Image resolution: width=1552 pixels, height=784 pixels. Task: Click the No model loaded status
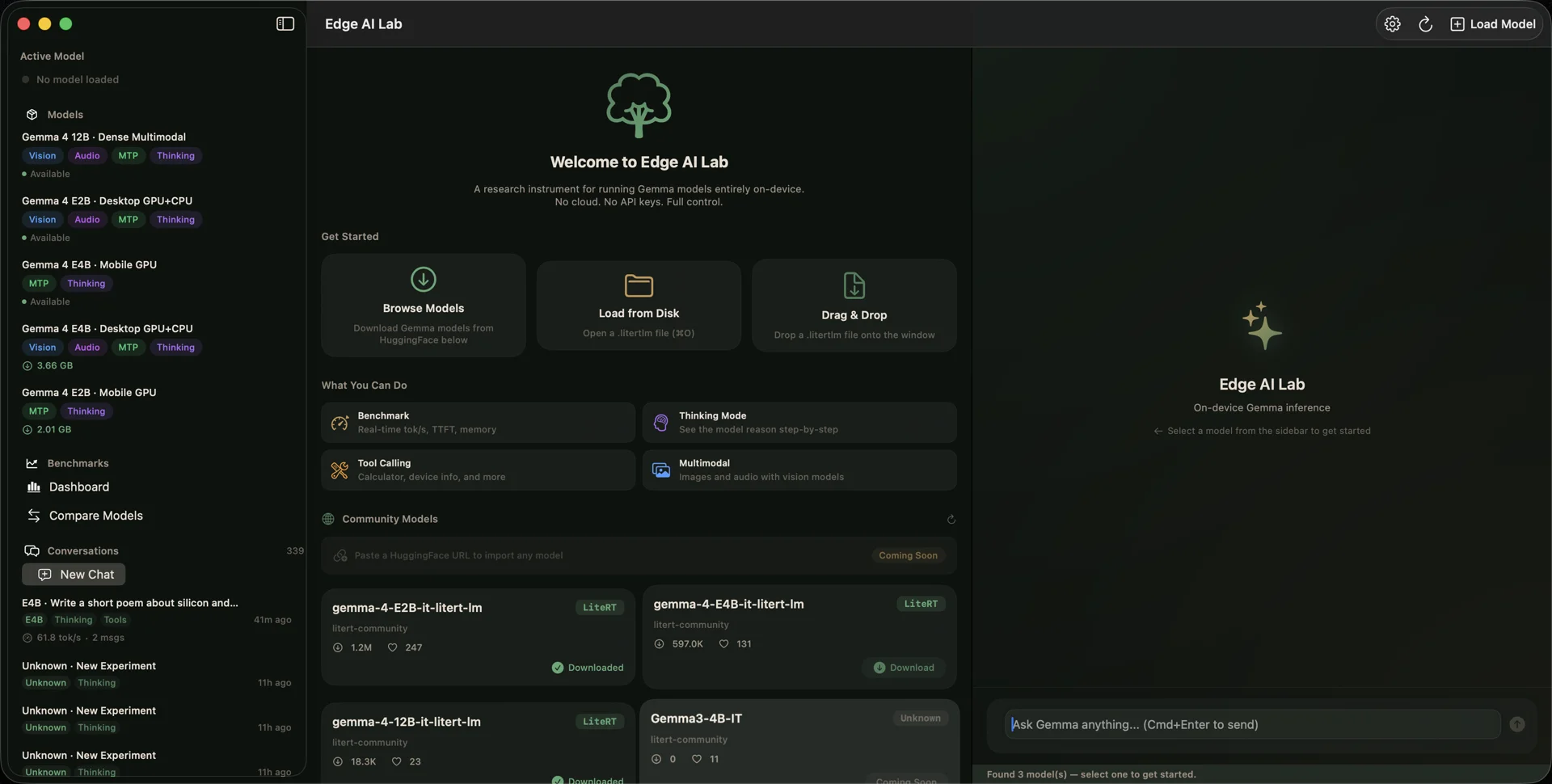point(78,79)
